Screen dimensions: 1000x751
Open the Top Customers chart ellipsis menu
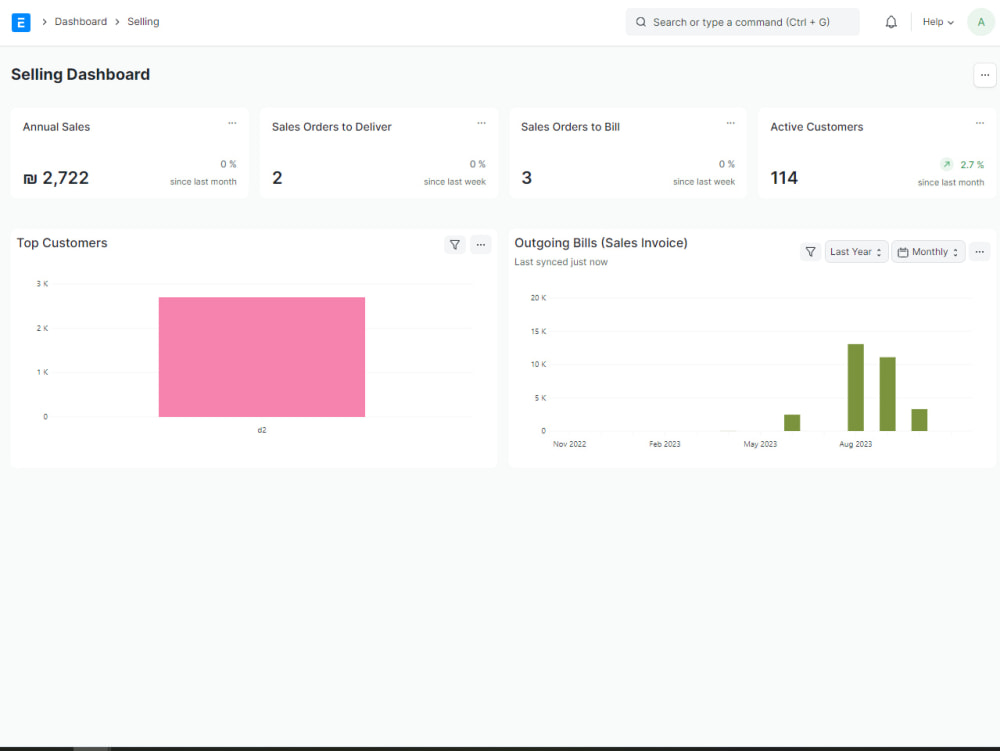click(481, 244)
